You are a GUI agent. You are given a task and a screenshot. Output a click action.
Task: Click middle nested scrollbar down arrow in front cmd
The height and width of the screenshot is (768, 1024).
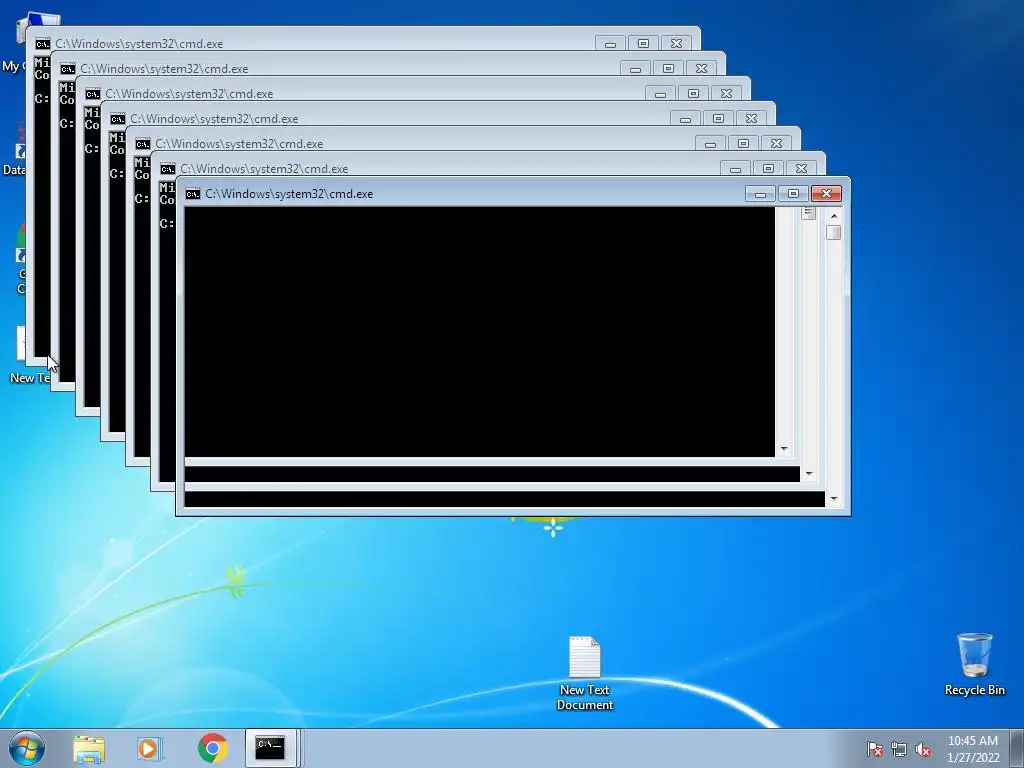[x=808, y=474]
